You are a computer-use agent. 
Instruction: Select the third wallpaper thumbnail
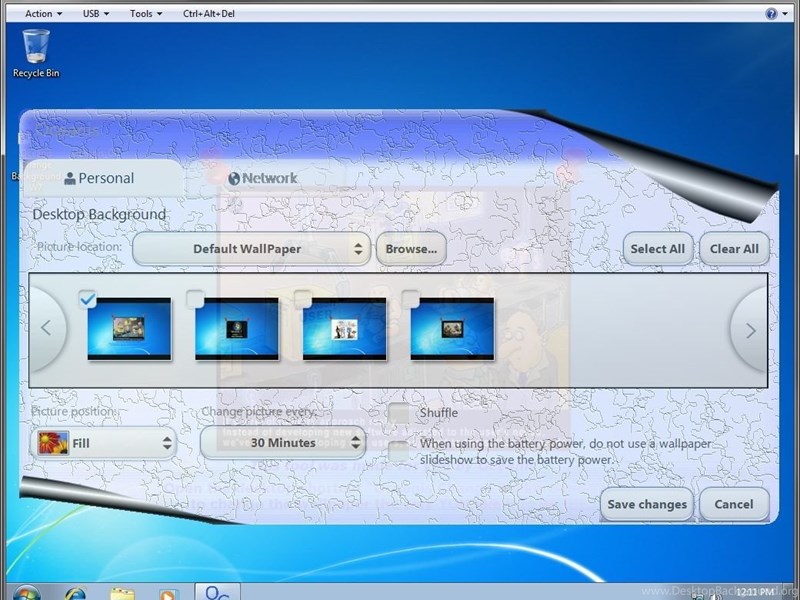(x=344, y=329)
